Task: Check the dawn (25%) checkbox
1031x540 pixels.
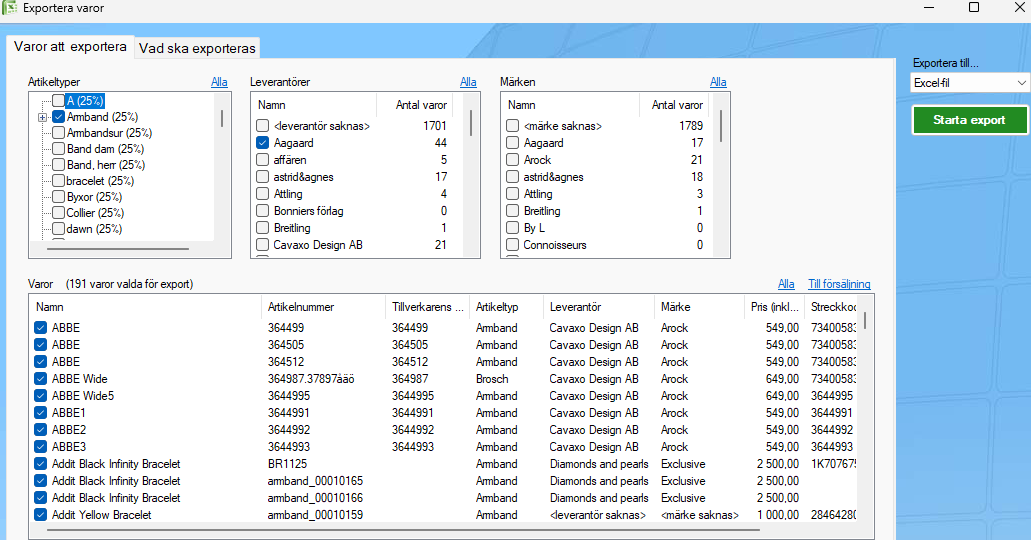Action: click(x=59, y=229)
